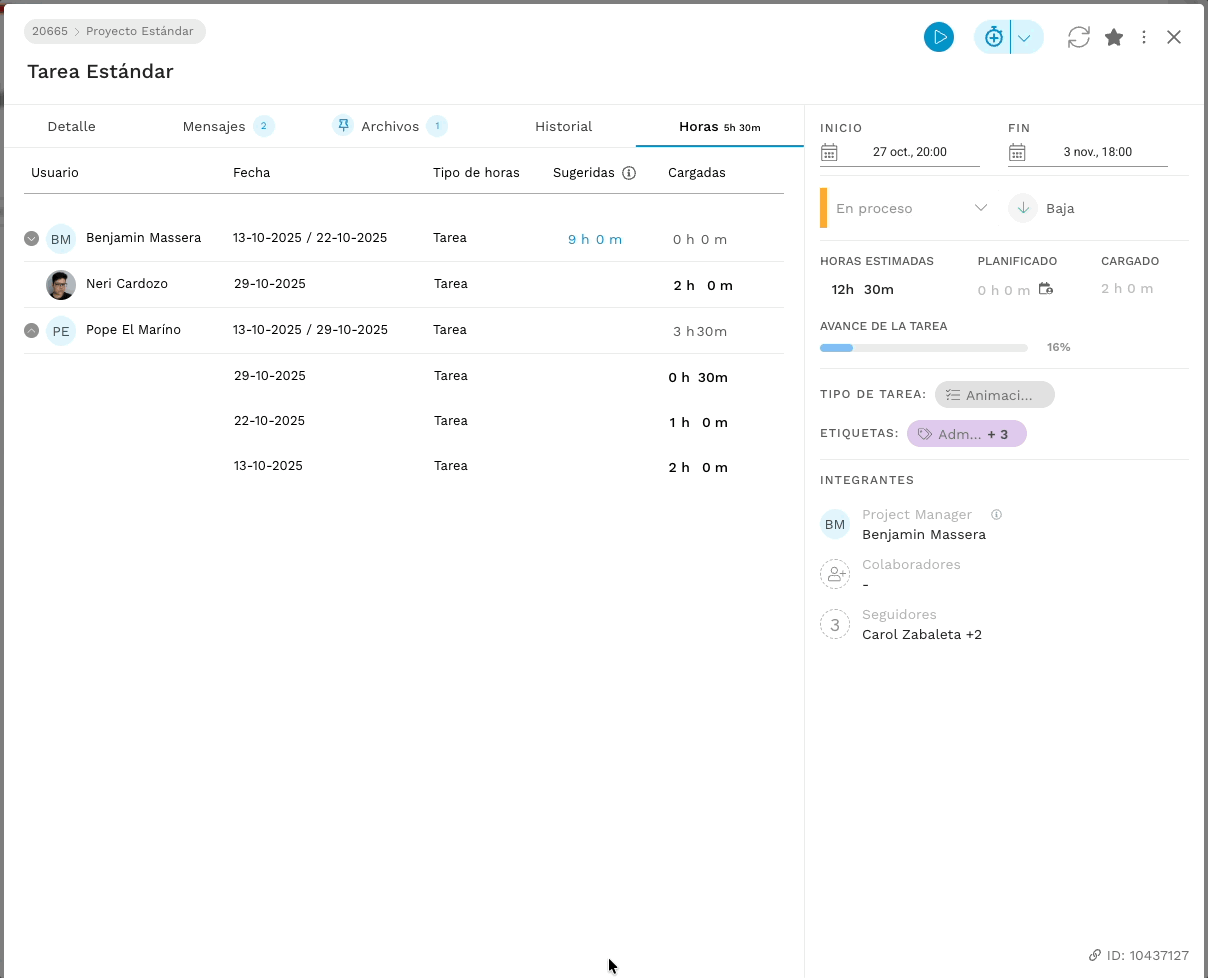The width and height of the screenshot is (1208, 978).
Task: Click the 0 h 30m entry dated 29-10-2025
Action: (x=698, y=378)
